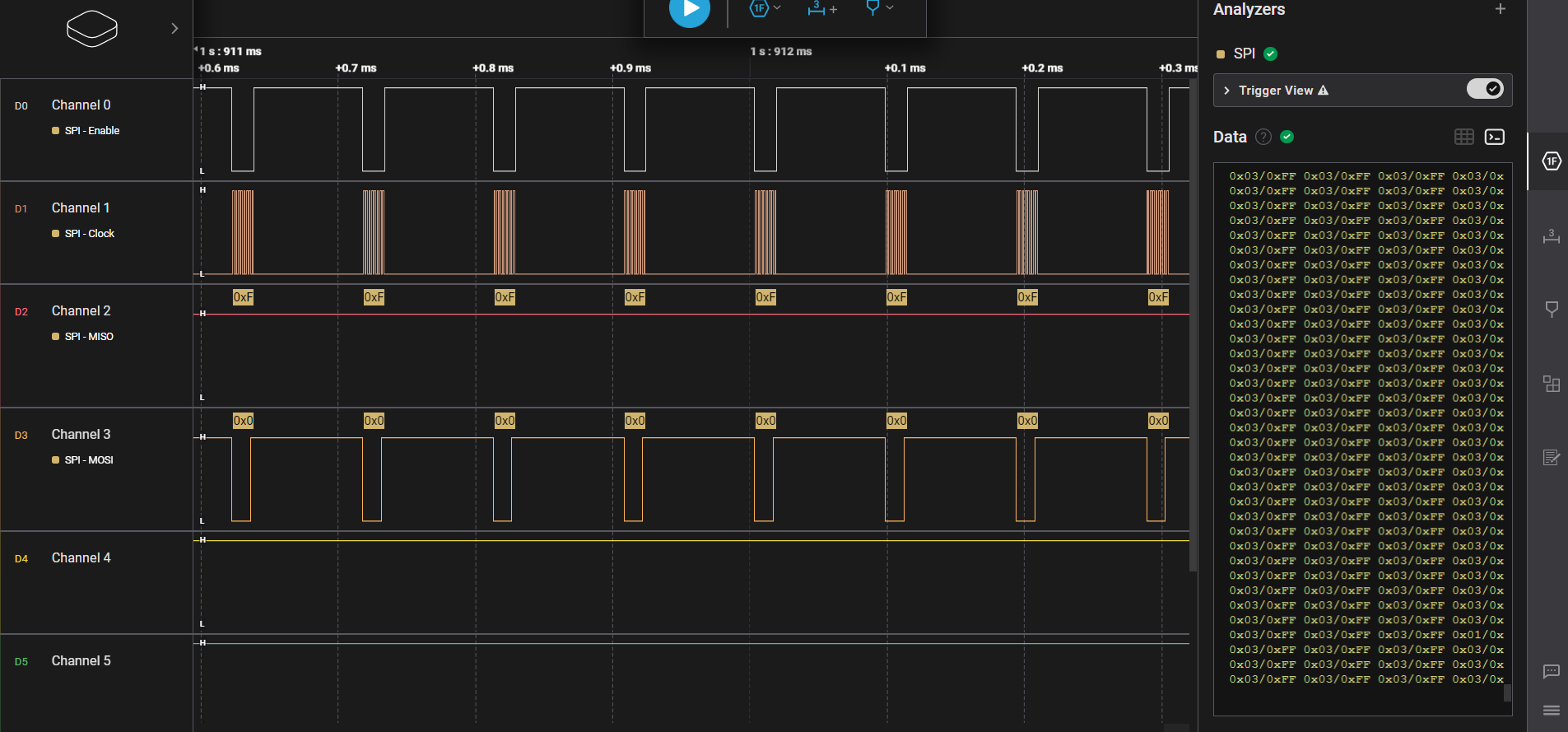The height and width of the screenshot is (732, 1568).
Task: Click the Channel 0 label
Action: point(81,105)
